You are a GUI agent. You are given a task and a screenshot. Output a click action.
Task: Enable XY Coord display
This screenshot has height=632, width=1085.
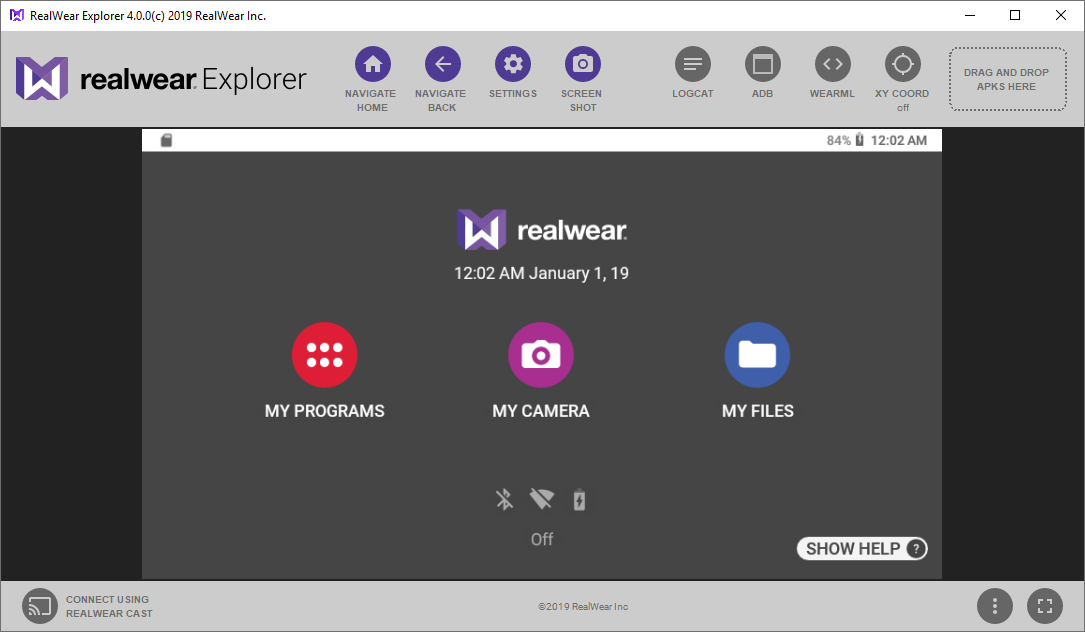pyautogui.click(x=902, y=62)
